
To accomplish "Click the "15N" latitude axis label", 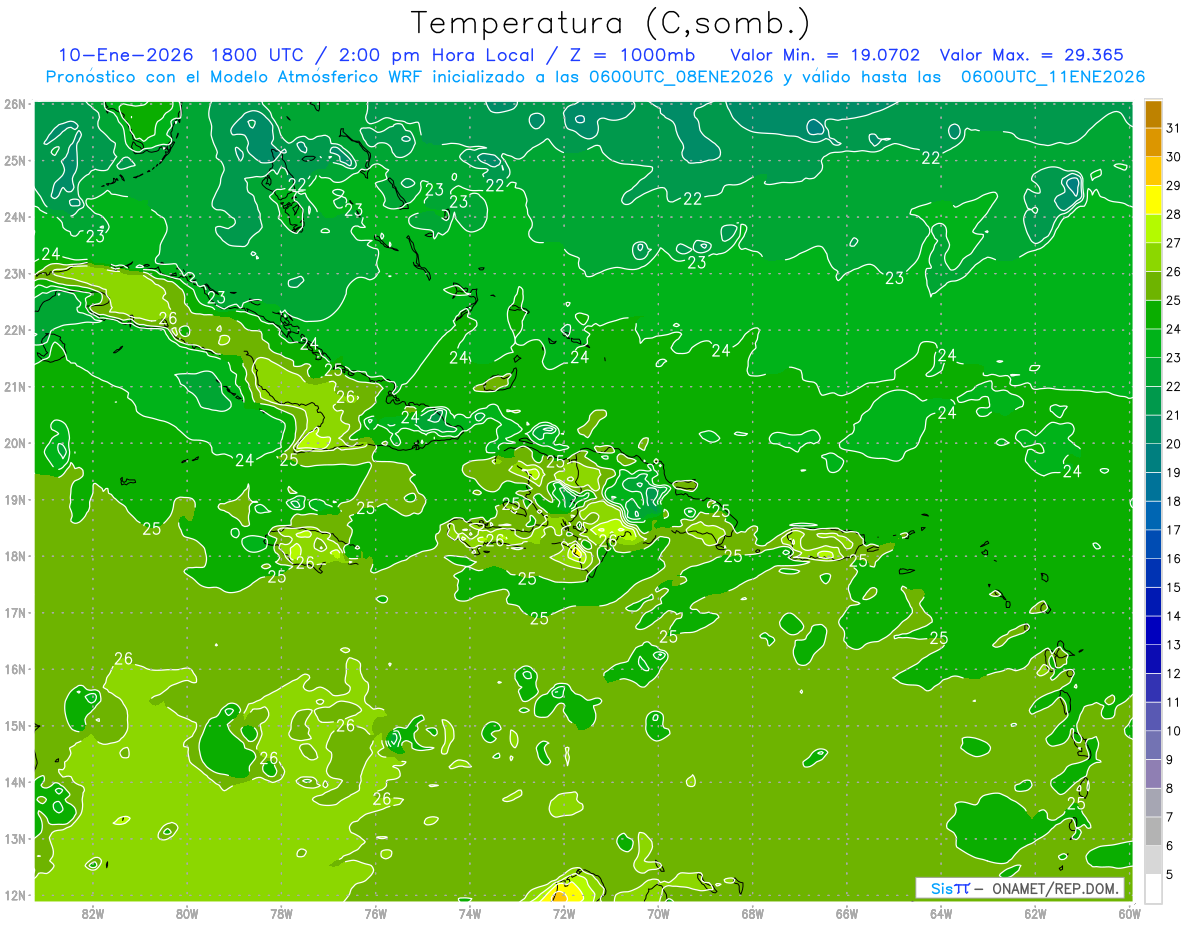I will point(15,725).
